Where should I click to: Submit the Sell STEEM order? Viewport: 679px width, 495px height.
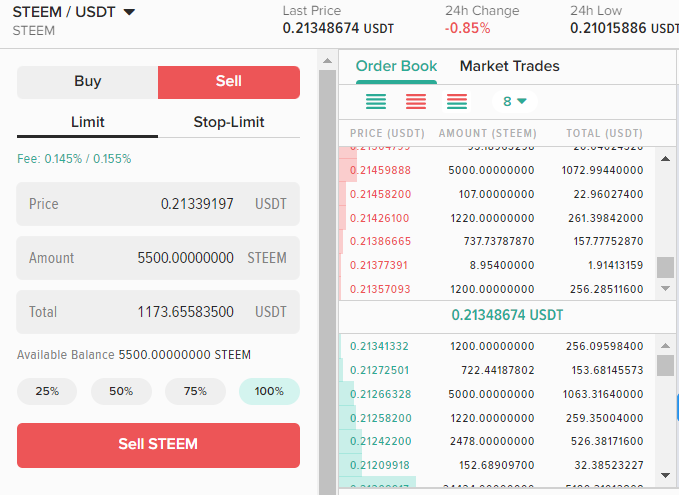pyautogui.click(x=158, y=445)
